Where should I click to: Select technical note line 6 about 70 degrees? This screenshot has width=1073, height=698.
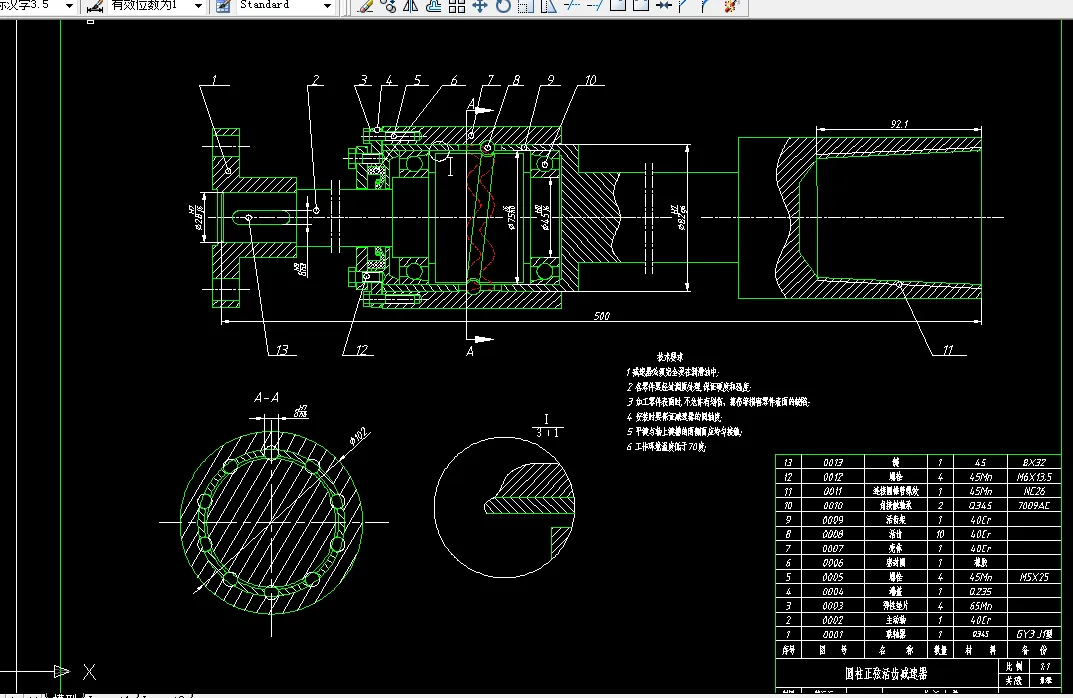pos(666,447)
